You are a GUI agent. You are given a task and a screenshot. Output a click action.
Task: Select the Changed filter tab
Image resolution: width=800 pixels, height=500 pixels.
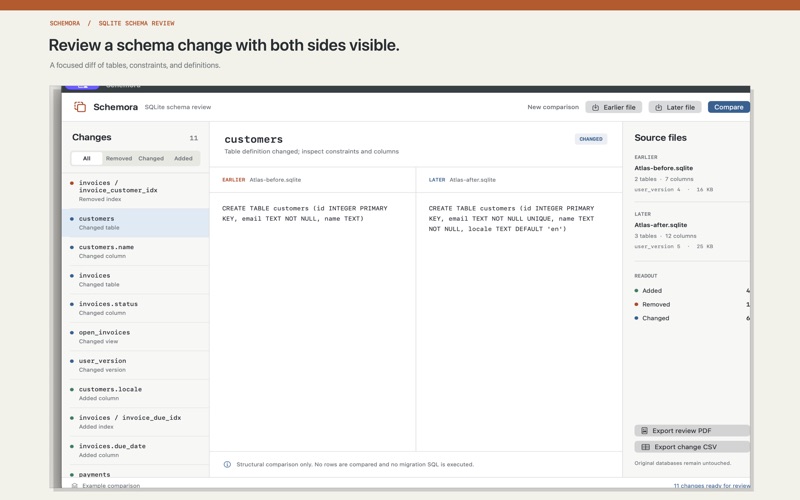151,158
